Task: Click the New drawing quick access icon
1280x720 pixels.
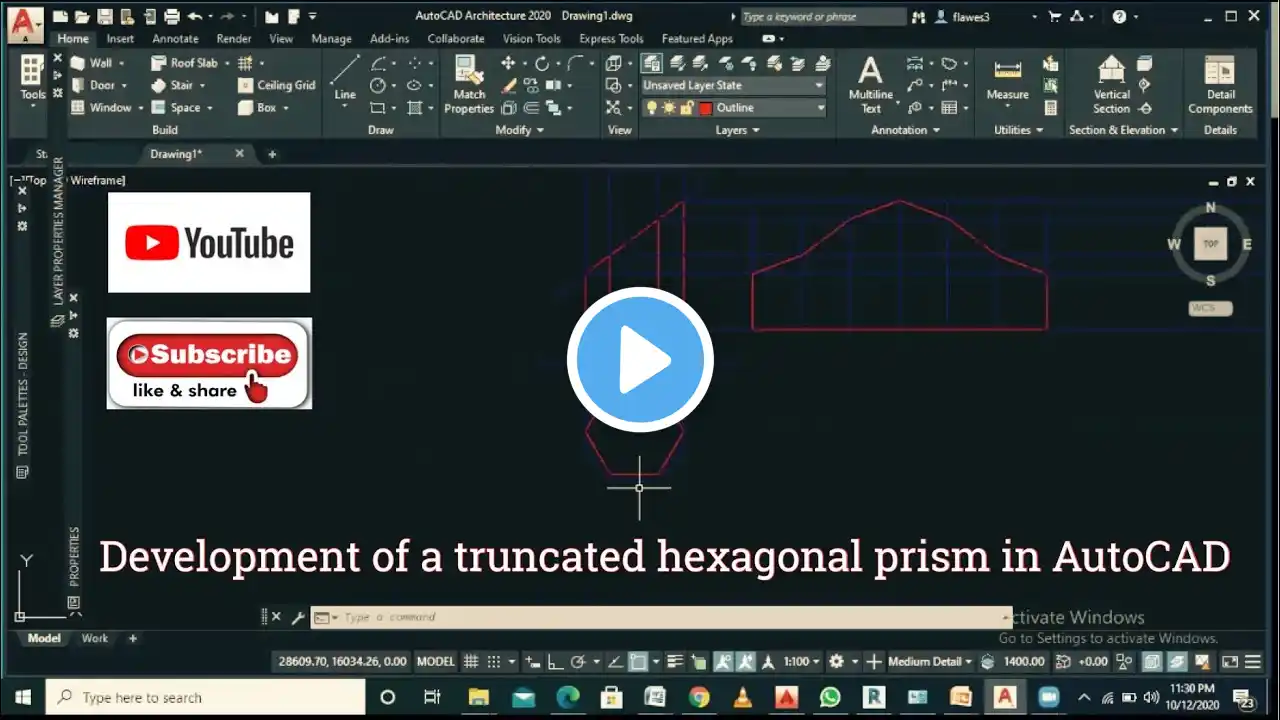Action: click(61, 16)
